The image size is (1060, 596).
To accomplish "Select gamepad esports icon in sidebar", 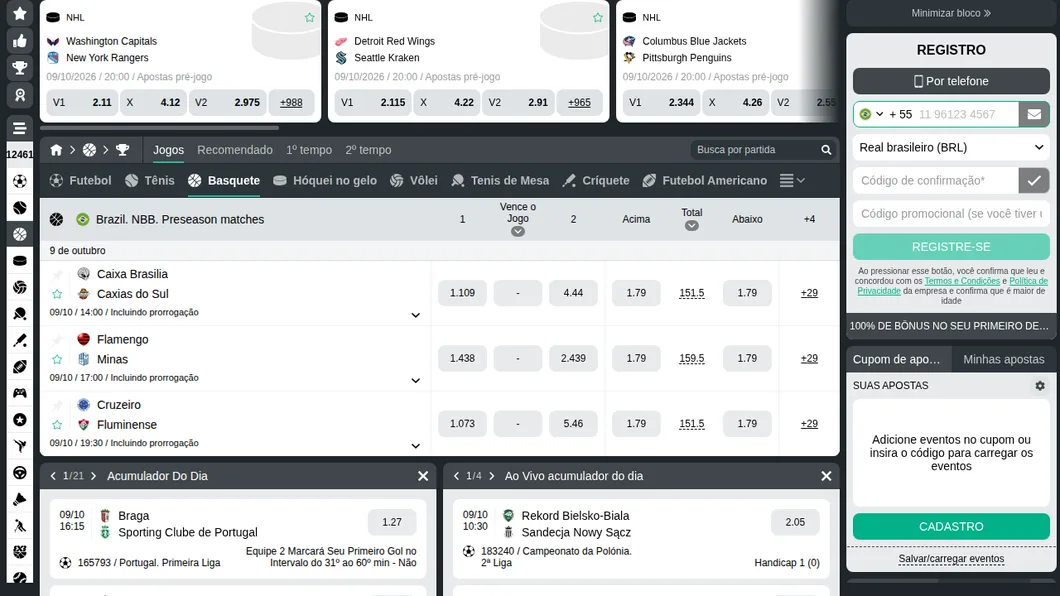I will pos(20,393).
